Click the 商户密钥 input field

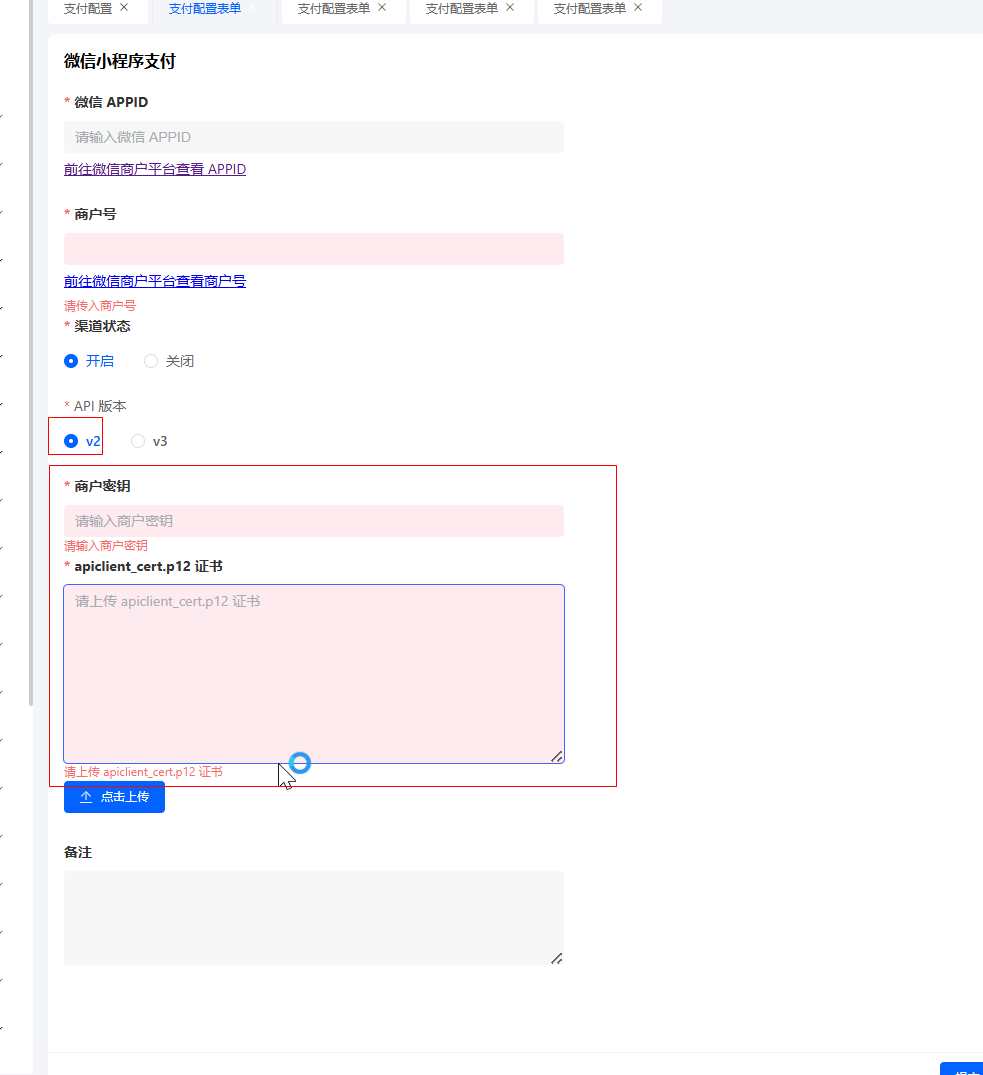(313, 521)
